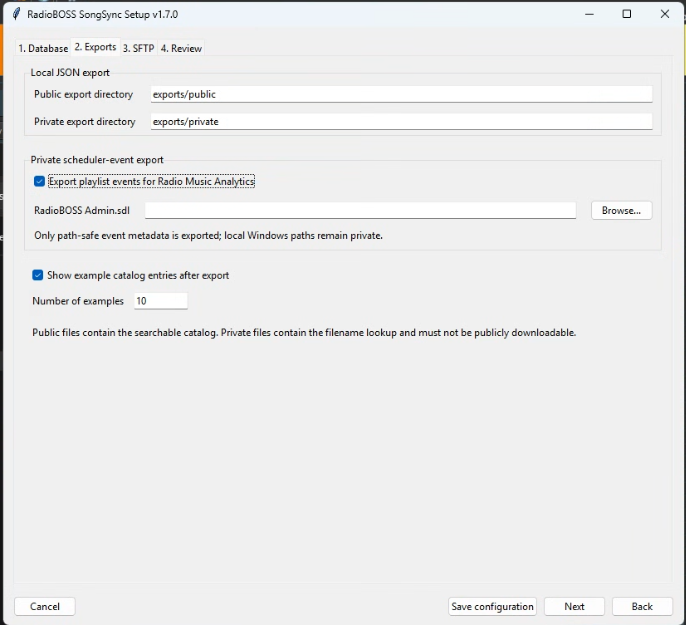The height and width of the screenshot is (625, 686).
Task: Cancel the SongSync setup
Action: 45,606
